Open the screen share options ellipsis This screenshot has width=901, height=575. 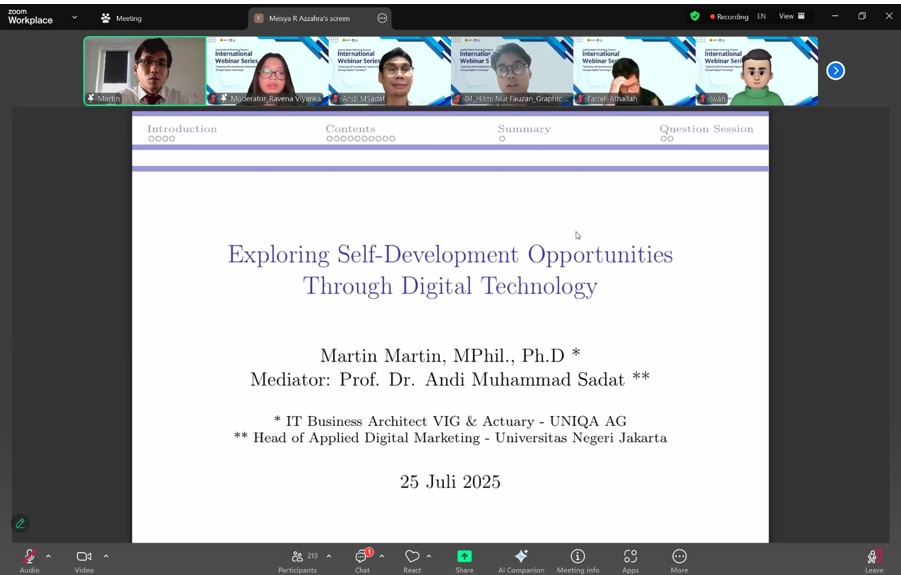point(382,18)
